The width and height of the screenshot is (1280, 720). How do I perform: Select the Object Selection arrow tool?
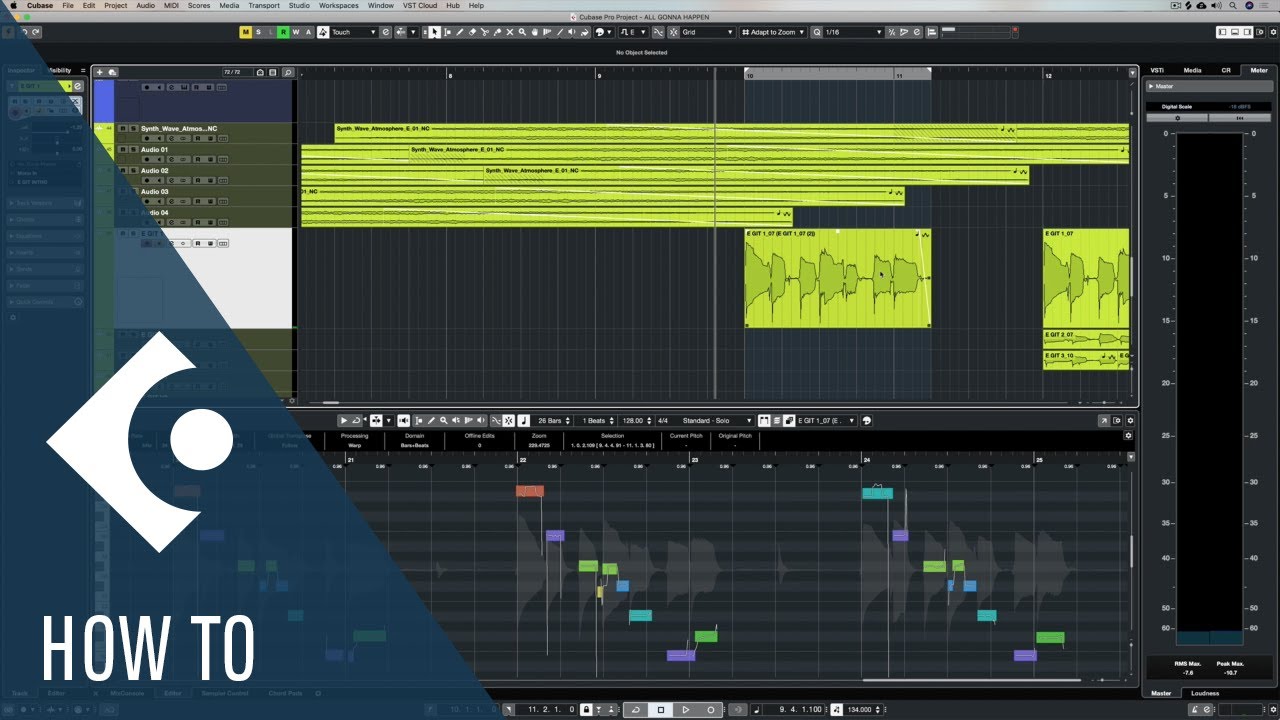pyautogui.click(x=434, y=32)
